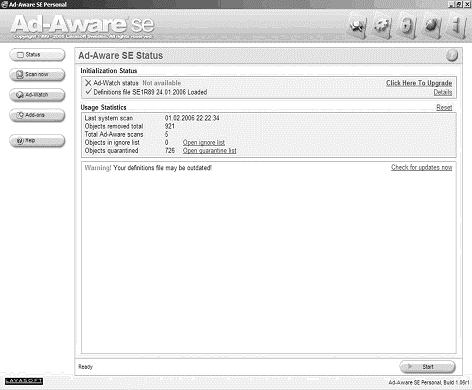472x390 pixels.
Task: Open settings via the gear icon
Action: click(x=381, y=26)
